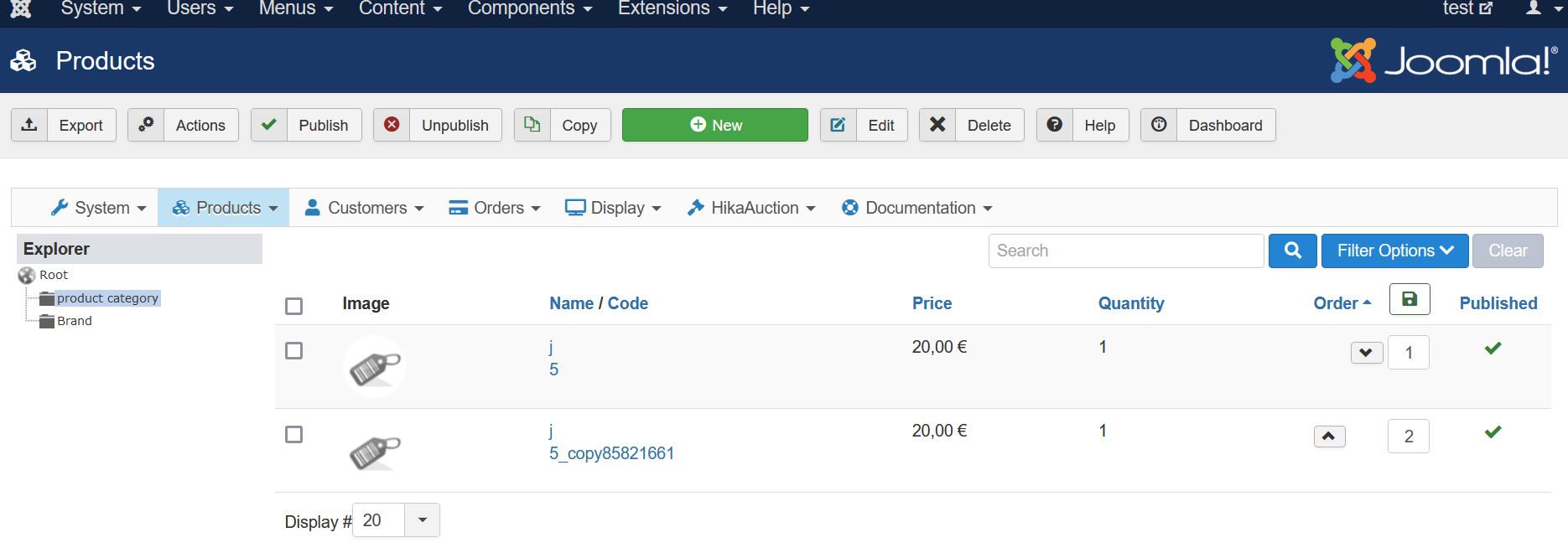Open the user profile icon menu

[x=1539, y=8]
